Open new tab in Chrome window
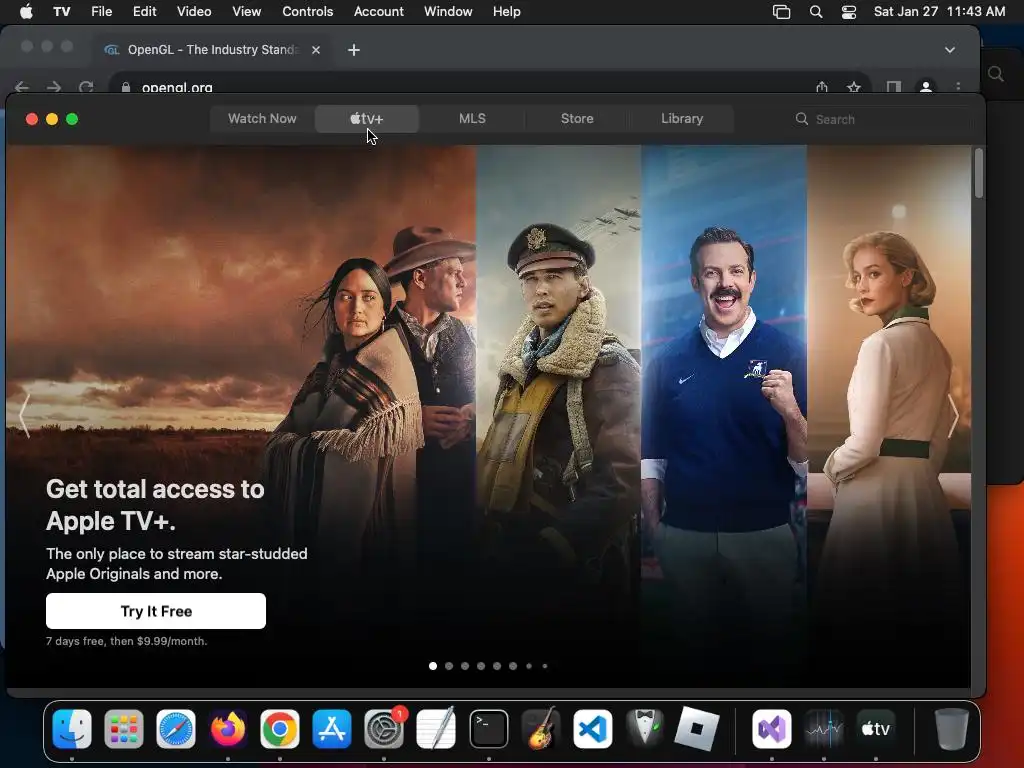The width and height of the screenshot is (1024, 768). (x=354, y=50)
